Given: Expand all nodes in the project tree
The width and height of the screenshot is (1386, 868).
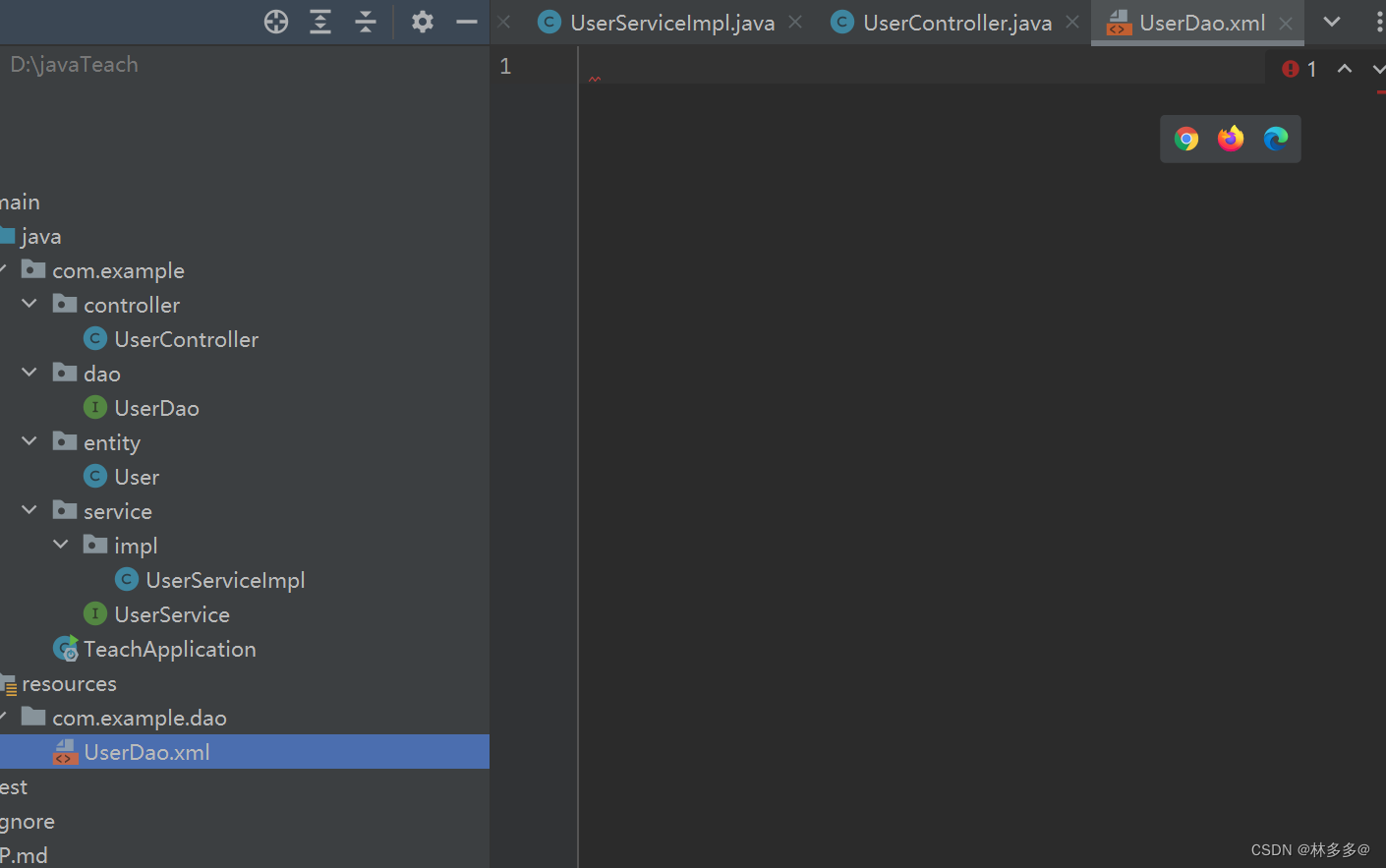Looking at the screenshot, I should [319, 21].
